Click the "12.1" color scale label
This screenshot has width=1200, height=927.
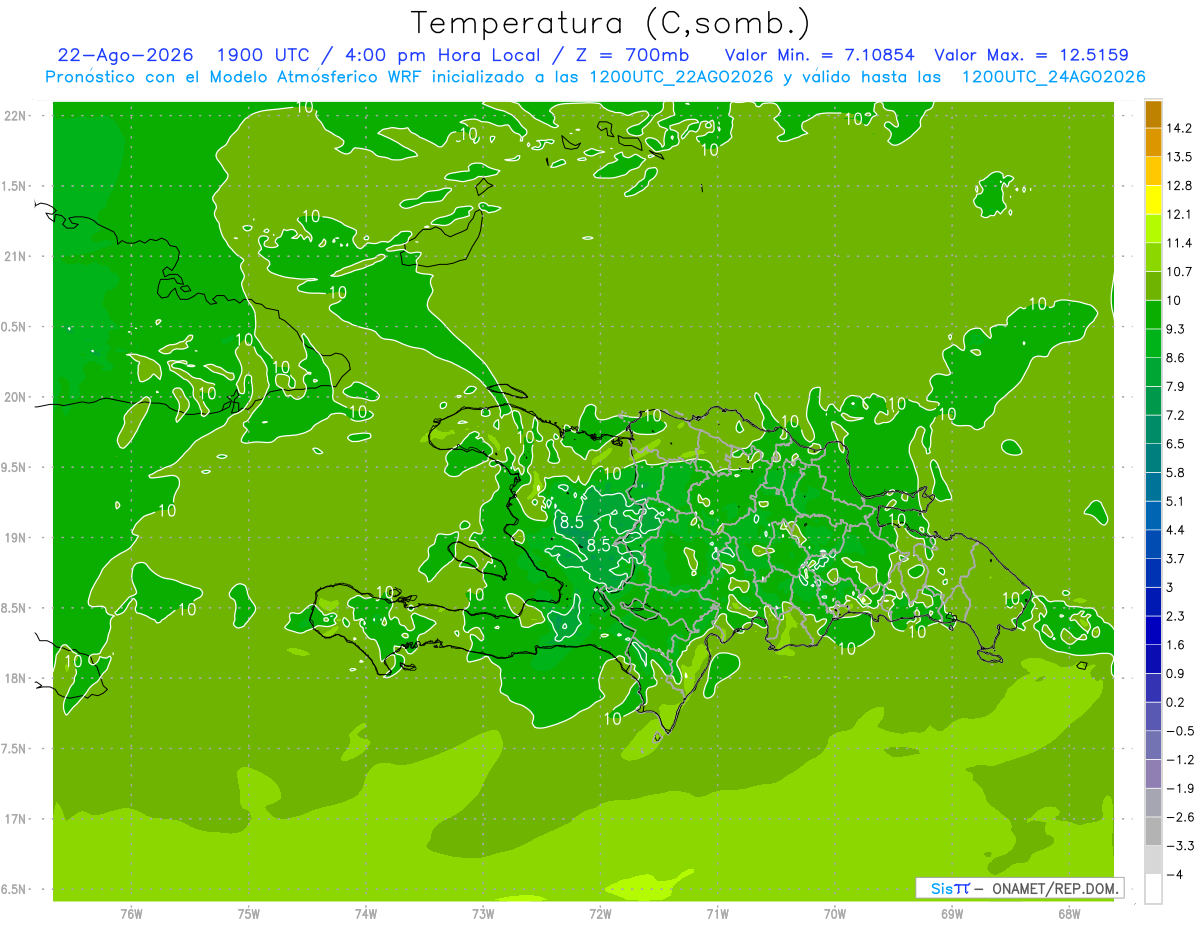coord(1179,214)
